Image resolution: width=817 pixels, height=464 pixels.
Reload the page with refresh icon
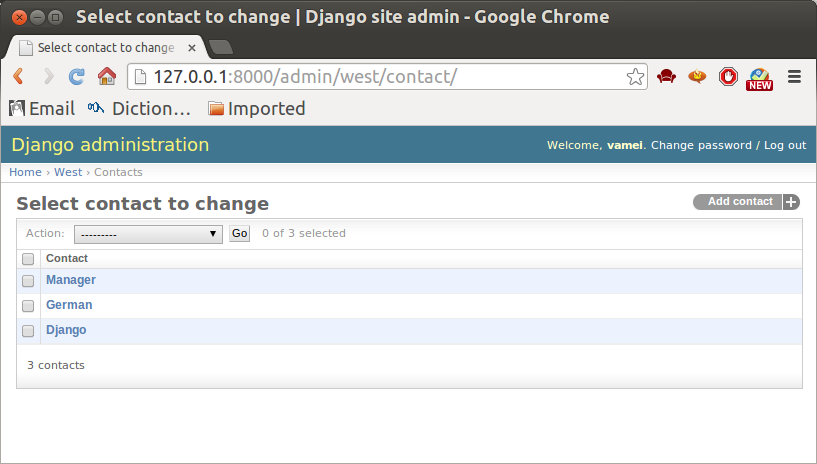pyautogui.click(x=77, y=77)
